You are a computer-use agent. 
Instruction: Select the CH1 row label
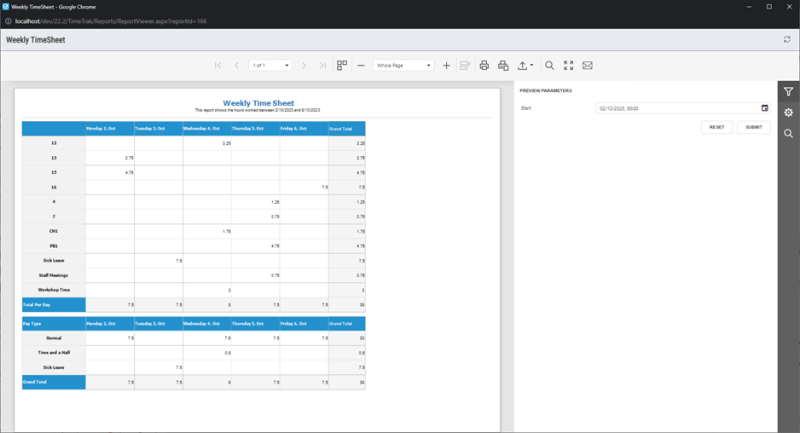54,231
